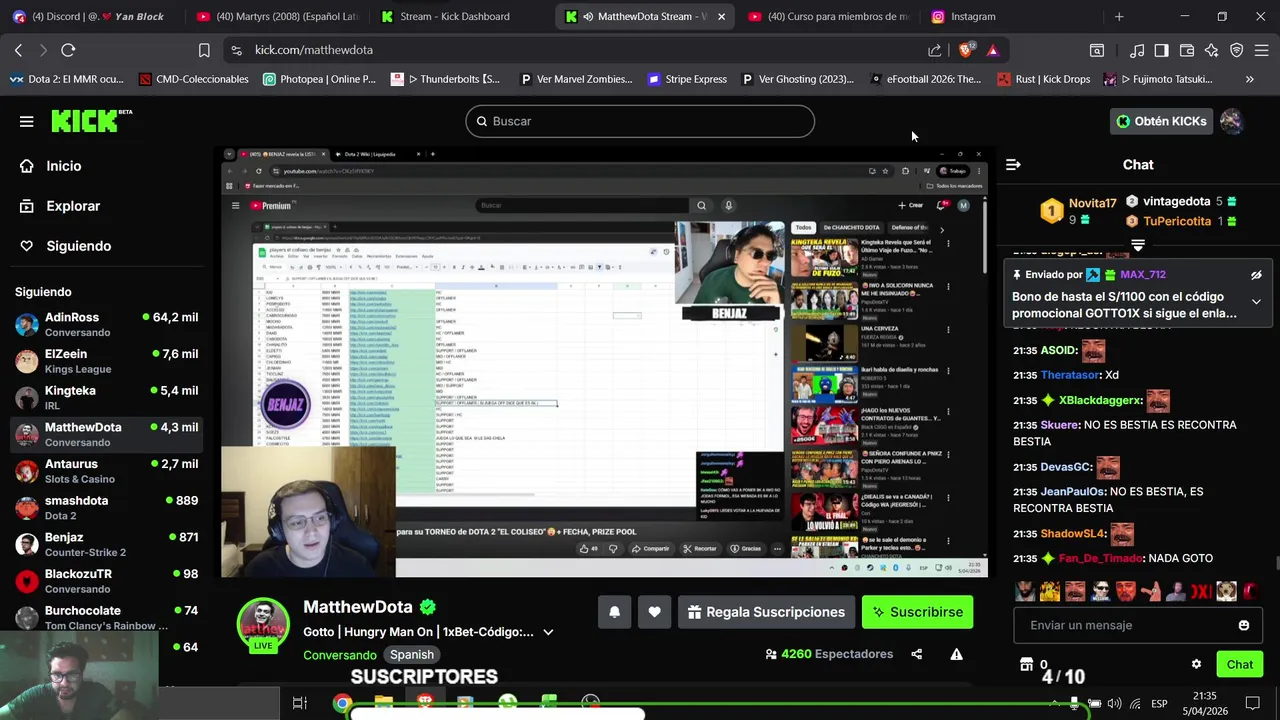Open the chat shop icon
1280x720 pixels.
point(1026,664)
